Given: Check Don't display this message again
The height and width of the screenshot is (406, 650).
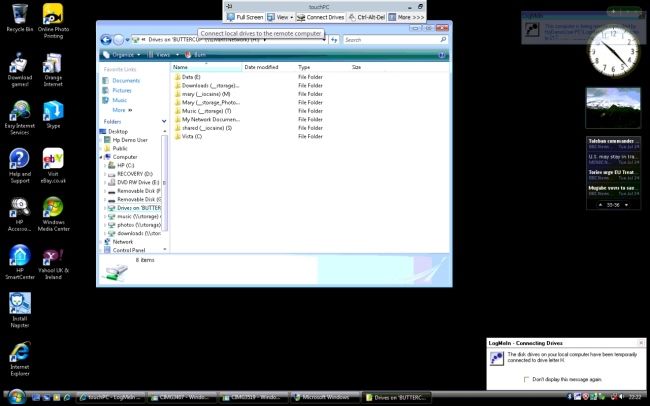Looking at the screenshot, I should [x=526, y=379].
